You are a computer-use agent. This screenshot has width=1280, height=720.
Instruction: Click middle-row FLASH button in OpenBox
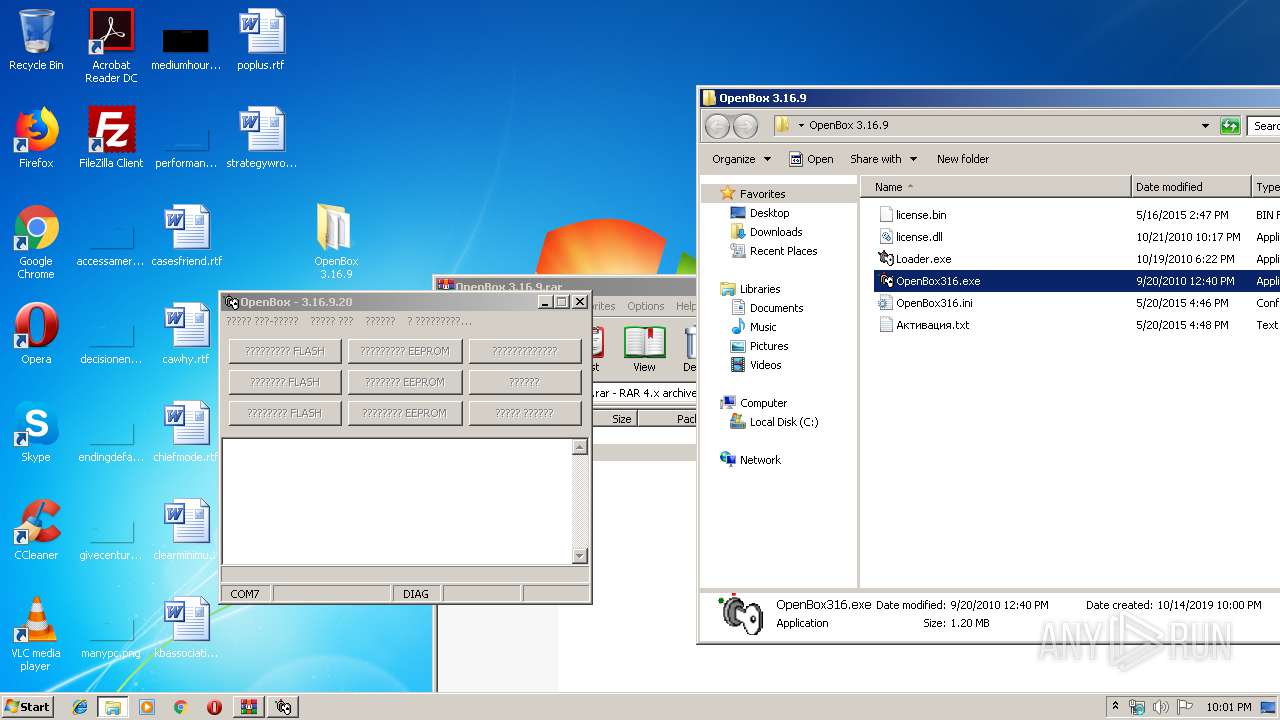click(x=285, y=382)
